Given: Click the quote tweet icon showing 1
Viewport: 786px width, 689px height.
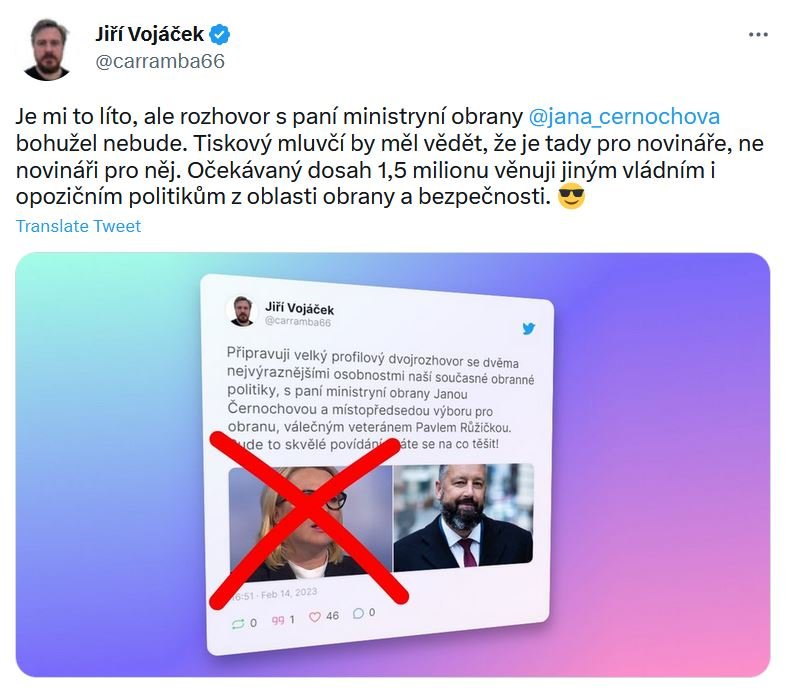Looking at the screenshot, I should point(278,620).
